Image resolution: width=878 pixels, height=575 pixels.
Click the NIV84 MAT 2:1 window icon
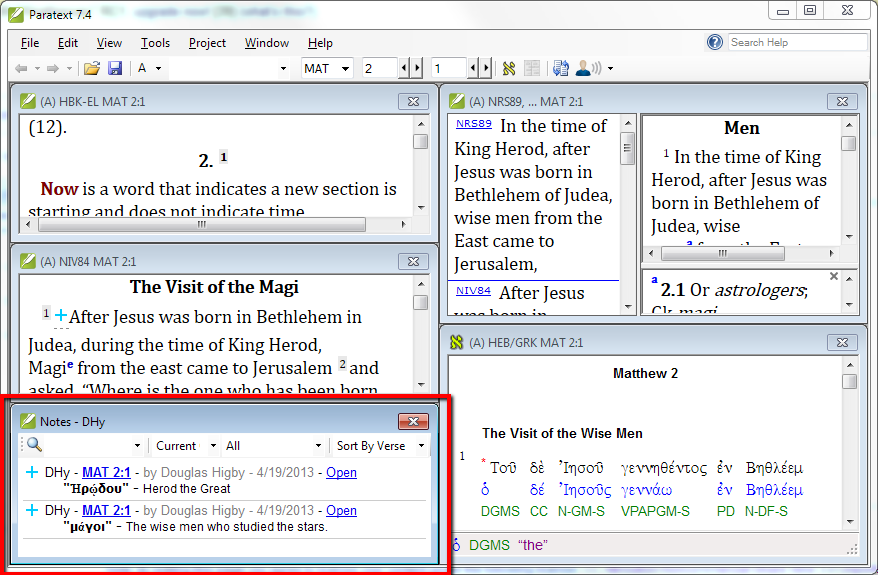pyautogui.click(x=27, y=261)
